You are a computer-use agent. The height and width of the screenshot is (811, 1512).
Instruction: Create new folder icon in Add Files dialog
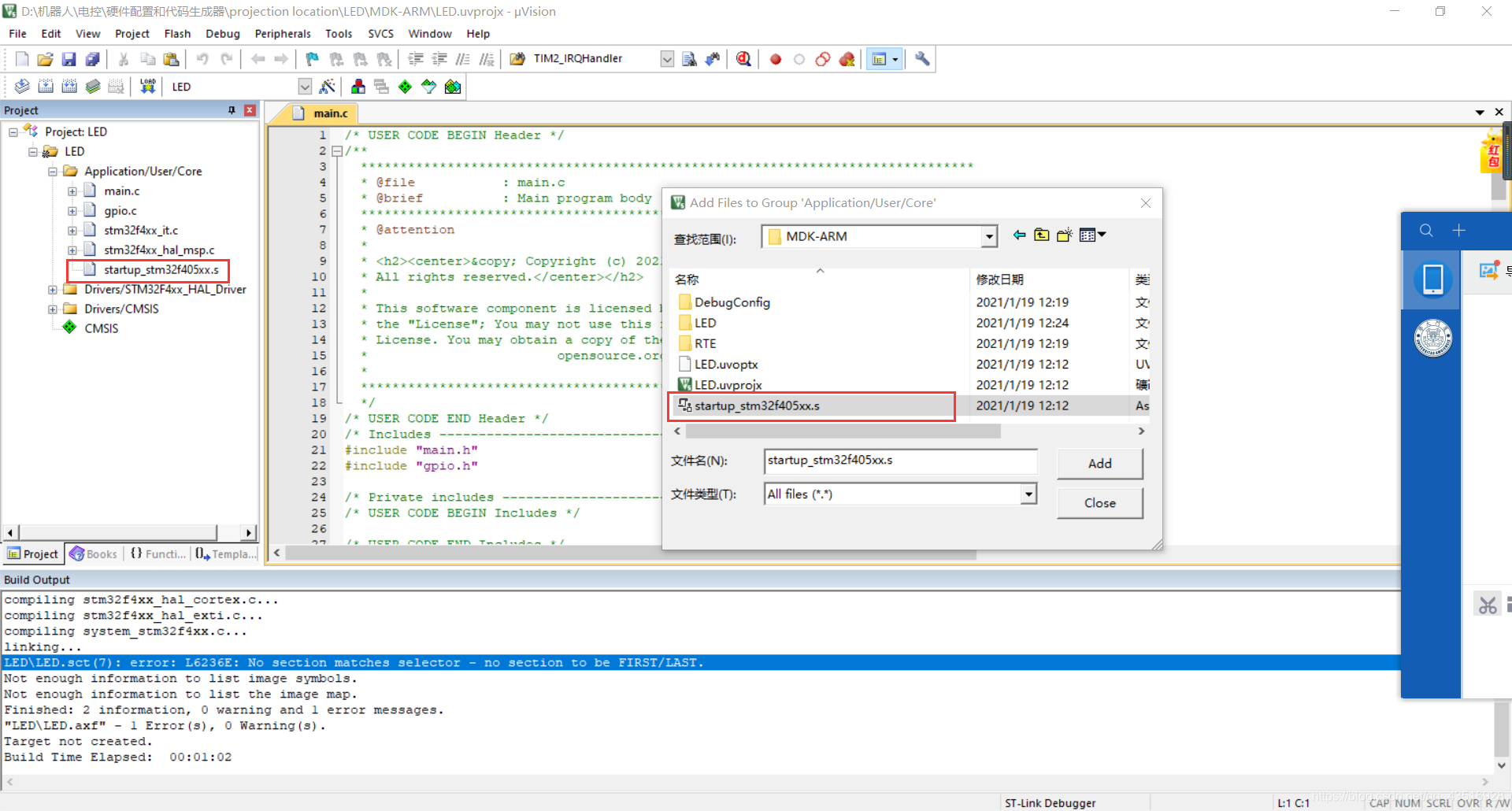[x=1065, y=235]
